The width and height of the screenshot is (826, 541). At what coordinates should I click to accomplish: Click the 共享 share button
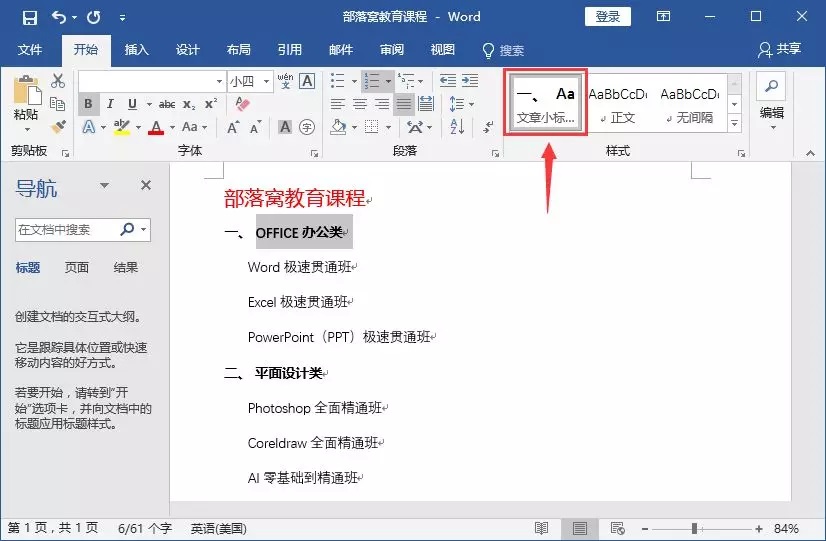pyautogui.click(x=780, y=50)
